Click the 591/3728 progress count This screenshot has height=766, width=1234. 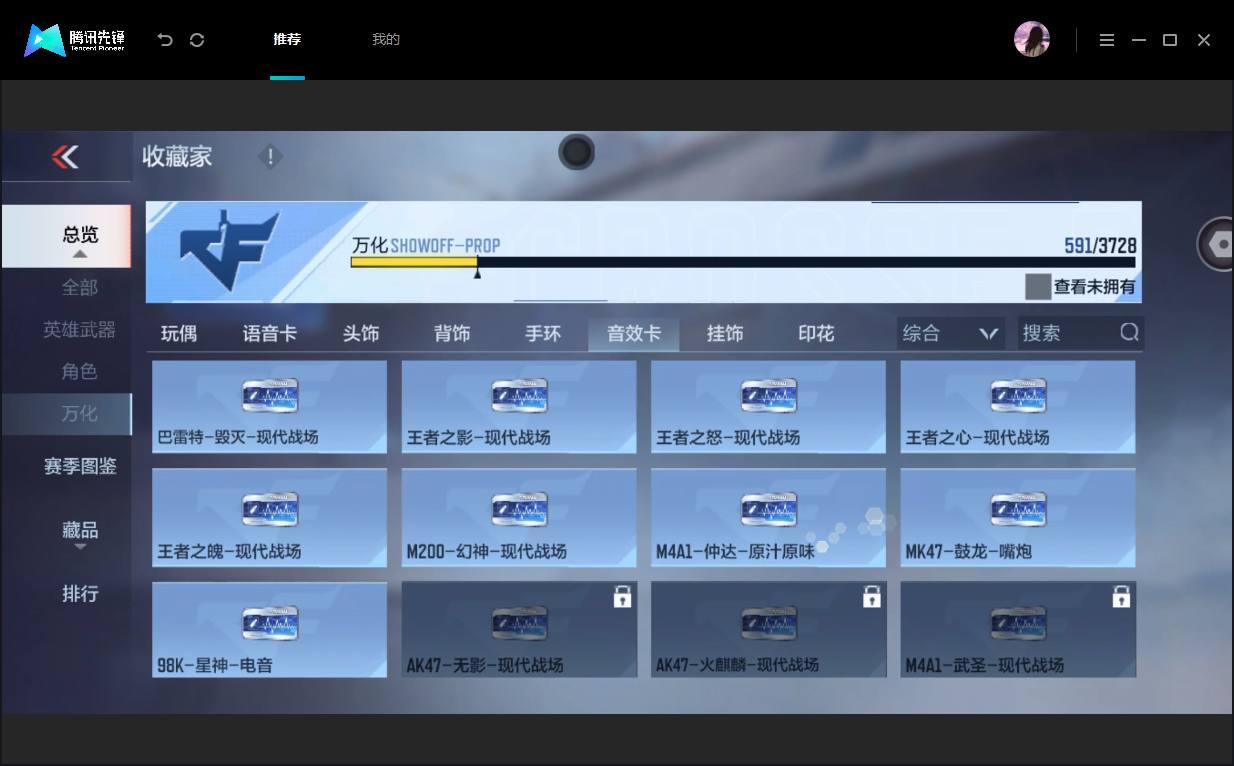[1100, 245]
